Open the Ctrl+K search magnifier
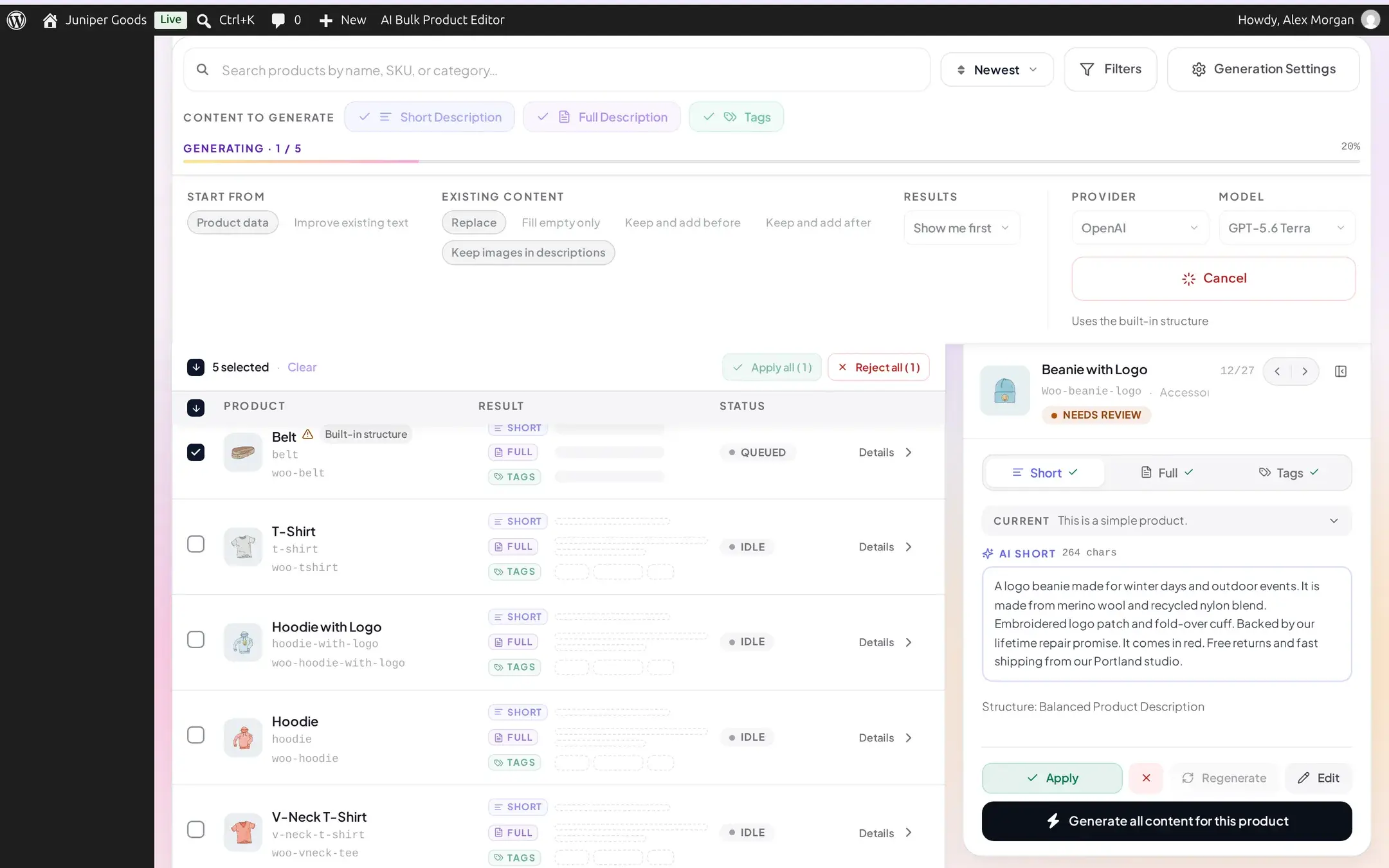The height and width of the screenshot is (868, 1389). tap(204, 21)
